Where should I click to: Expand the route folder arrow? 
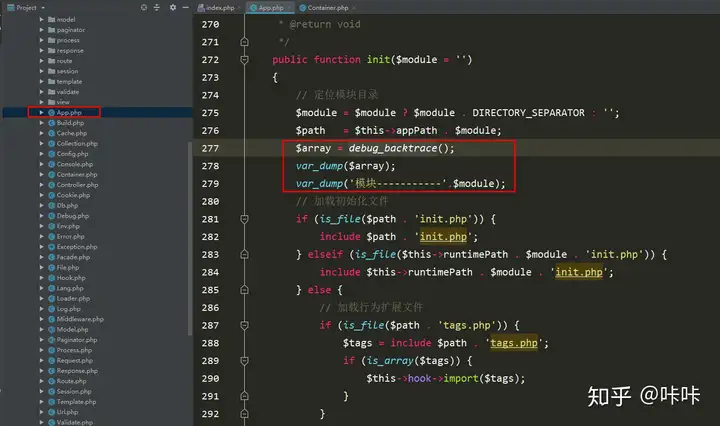click(41, 61)
